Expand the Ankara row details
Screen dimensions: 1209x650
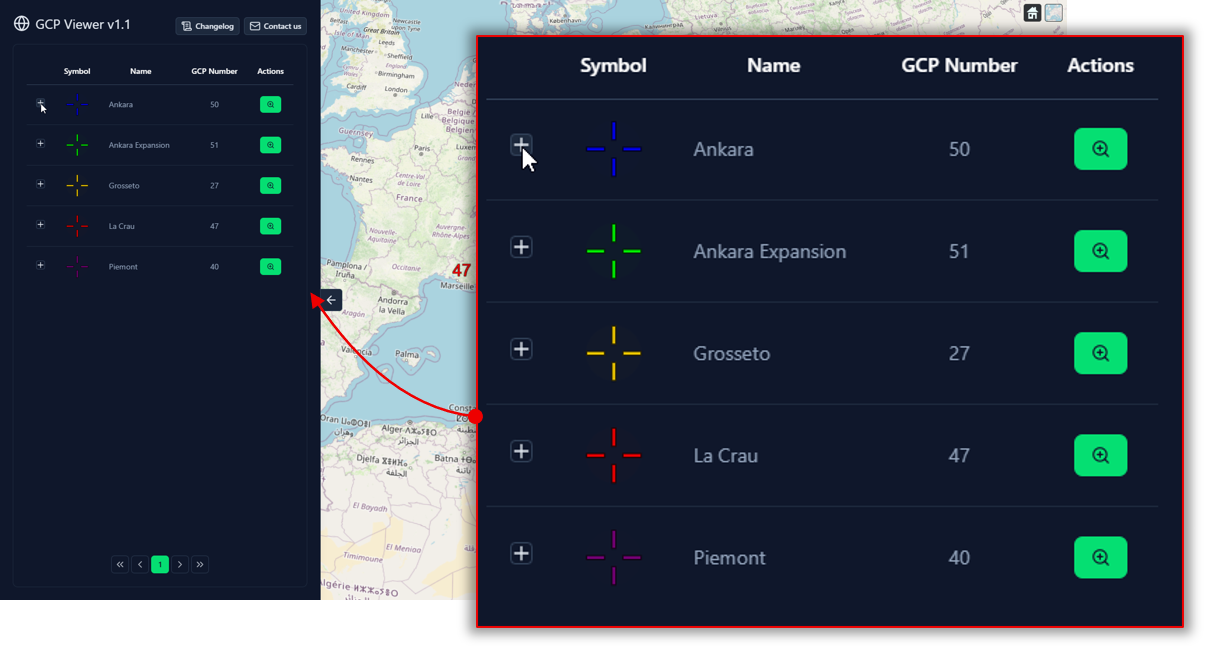coord(40,103)
